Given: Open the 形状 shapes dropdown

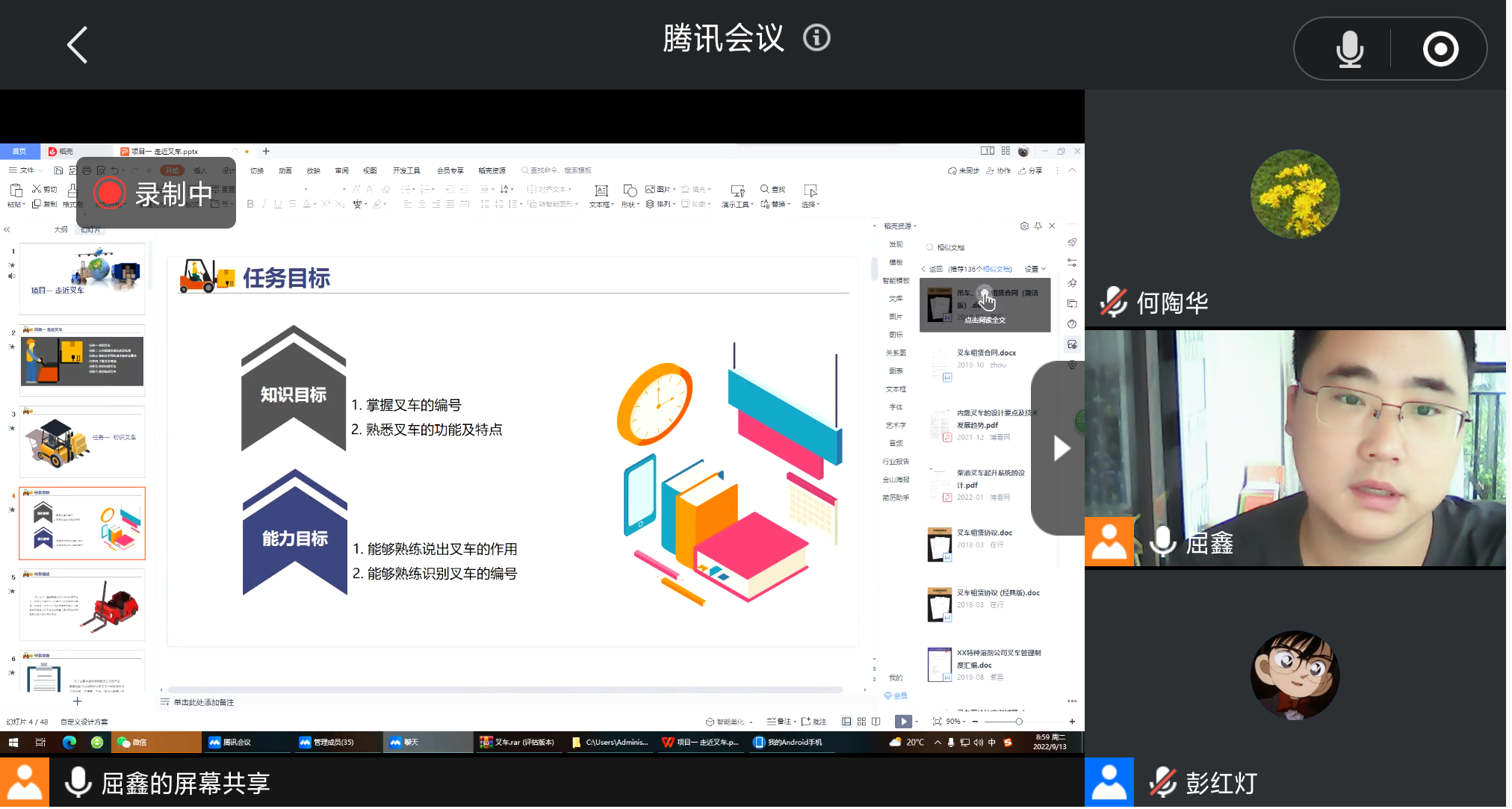Looking at the screenshot, I should click(x=630, y=196).
